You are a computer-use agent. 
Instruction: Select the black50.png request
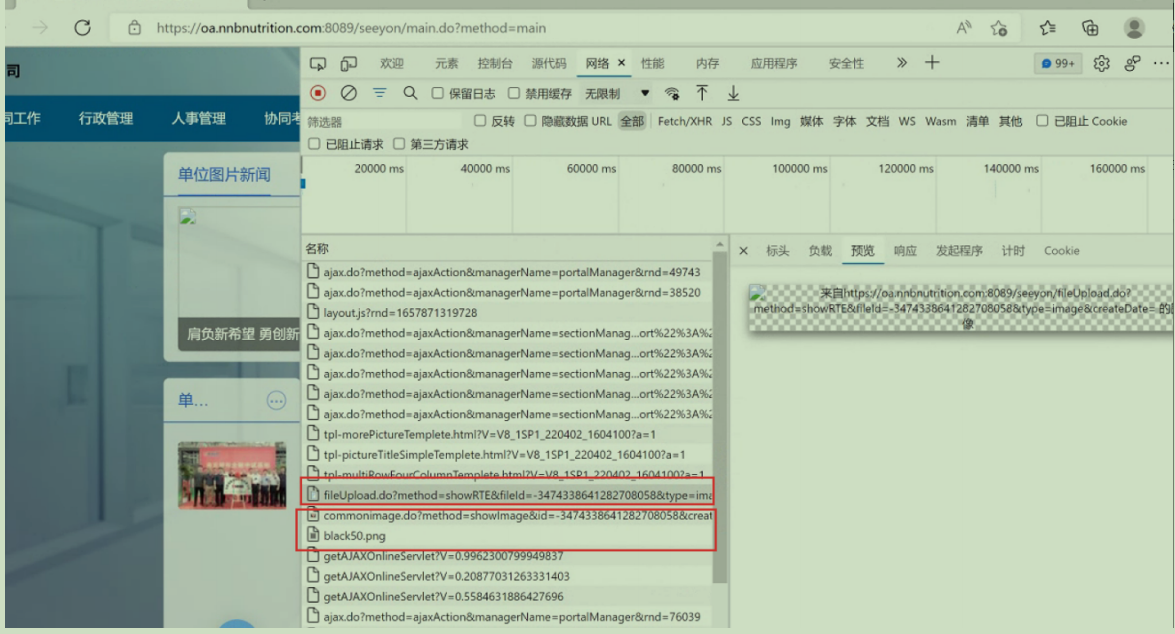click(x=354, y=536)
